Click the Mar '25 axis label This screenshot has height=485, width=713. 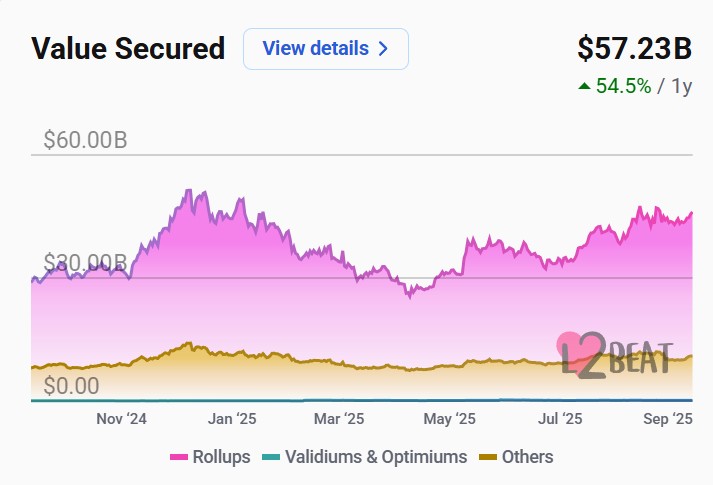[340, 419]
